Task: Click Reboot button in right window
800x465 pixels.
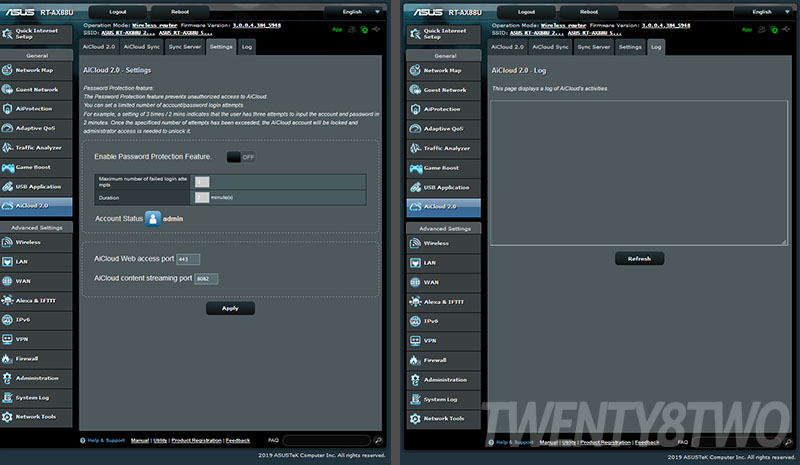Action: [x=589, y=12]
